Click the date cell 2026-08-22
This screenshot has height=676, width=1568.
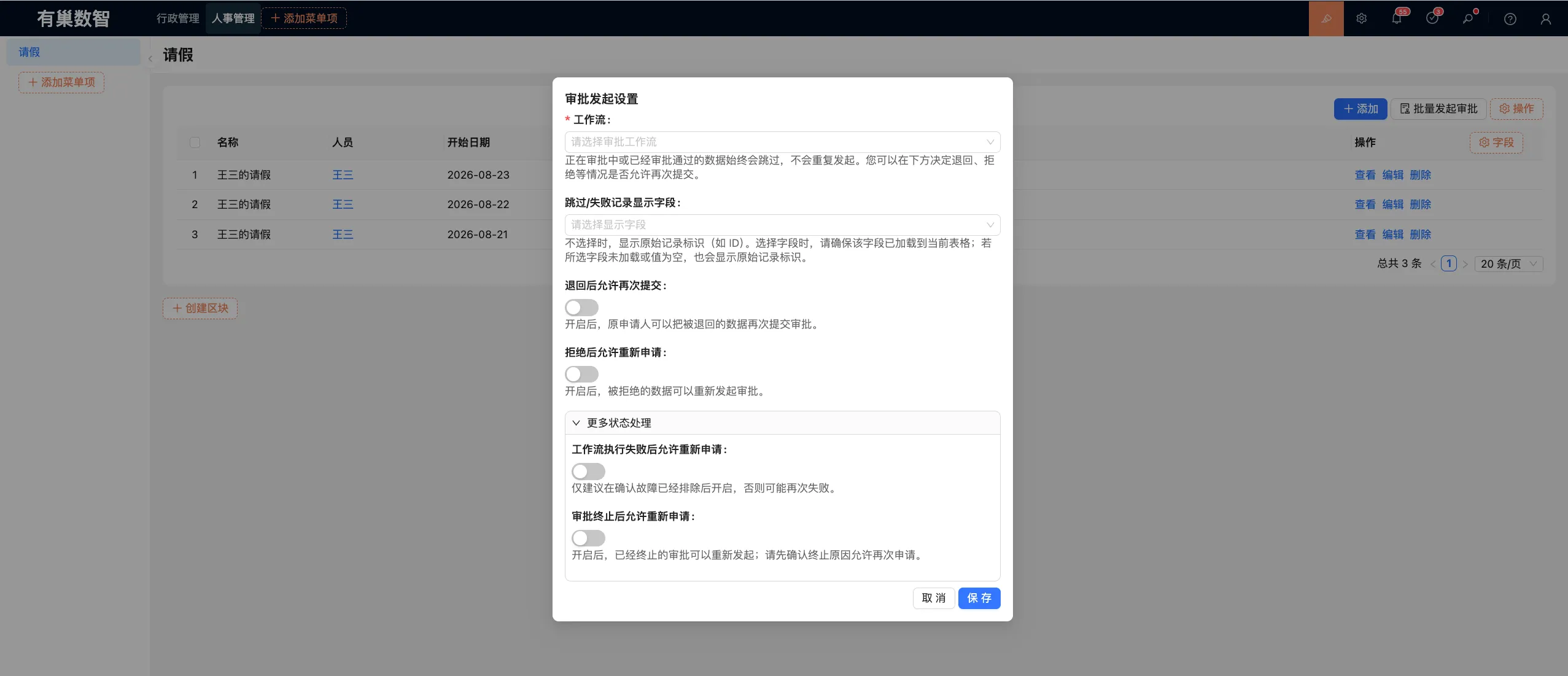click(478, 204)
